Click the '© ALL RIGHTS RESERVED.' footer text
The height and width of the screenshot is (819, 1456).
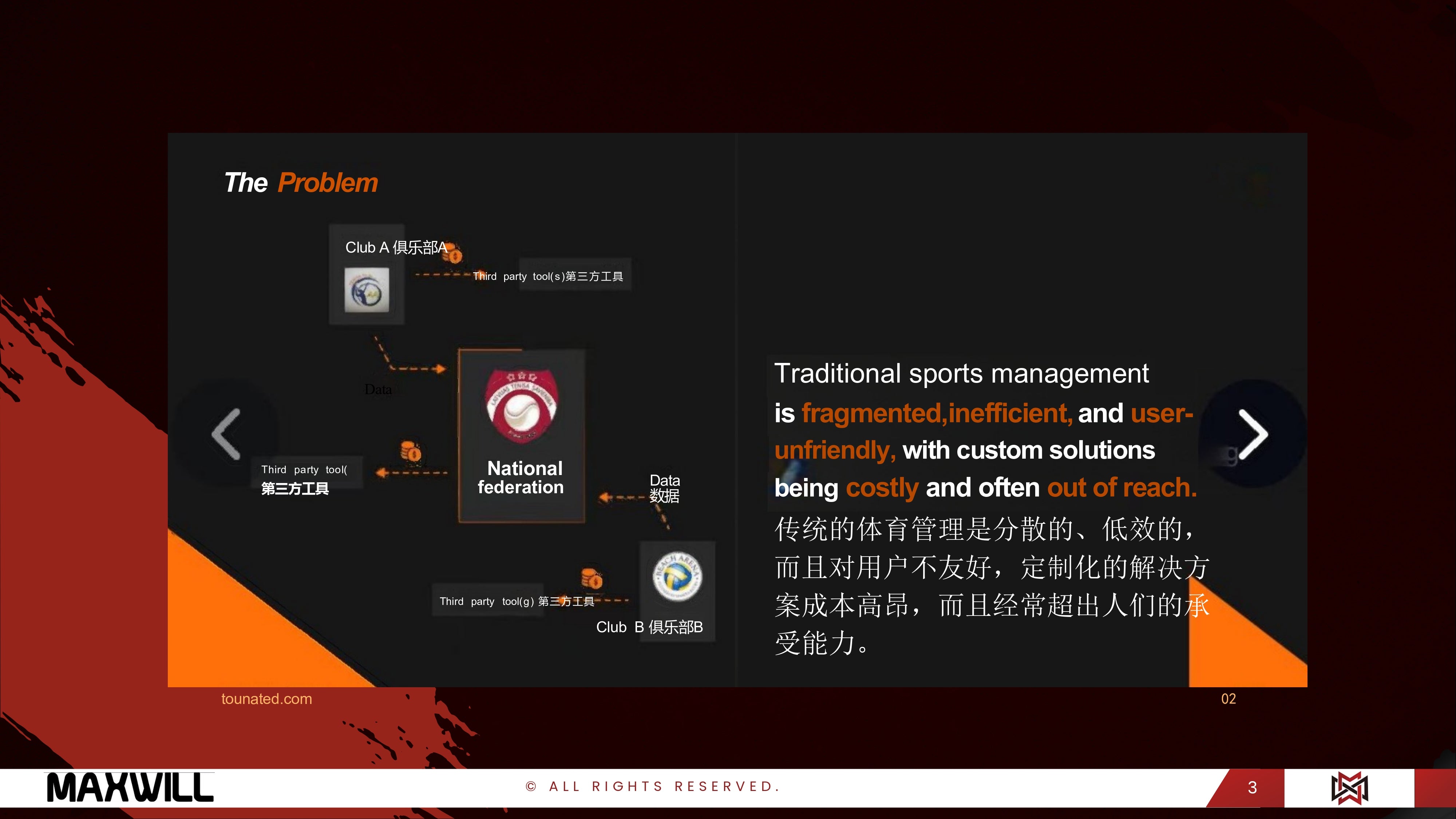click(x=653, y=787)
